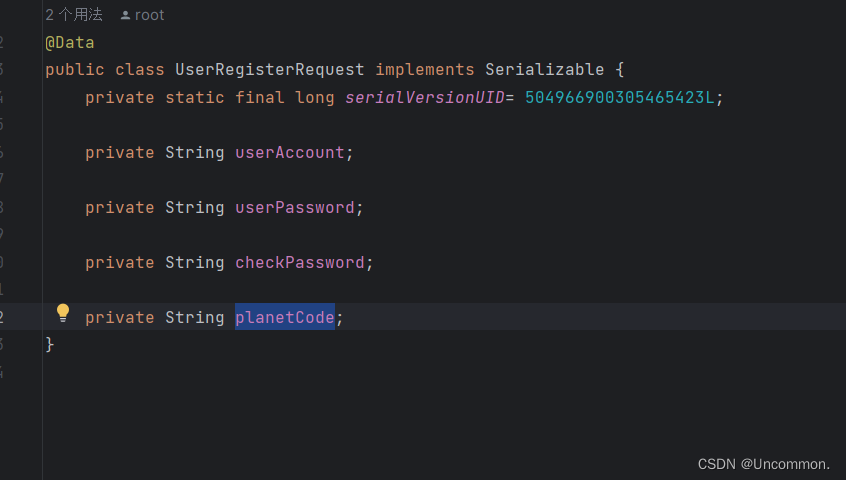846x480 pixels.
Task: Click the Serializable interface name
Action: pyautogui.click(x=544, y=70)
